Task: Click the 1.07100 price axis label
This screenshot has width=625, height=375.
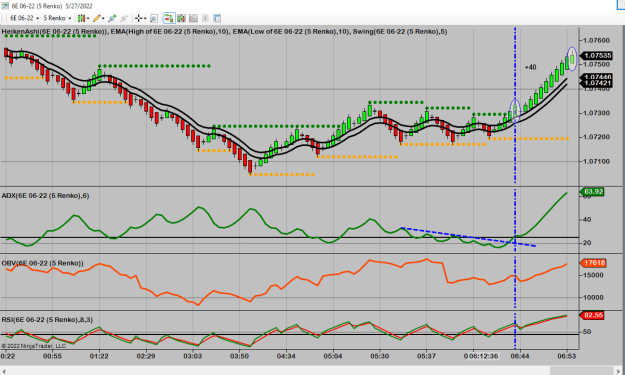Action: click(596, 161)
